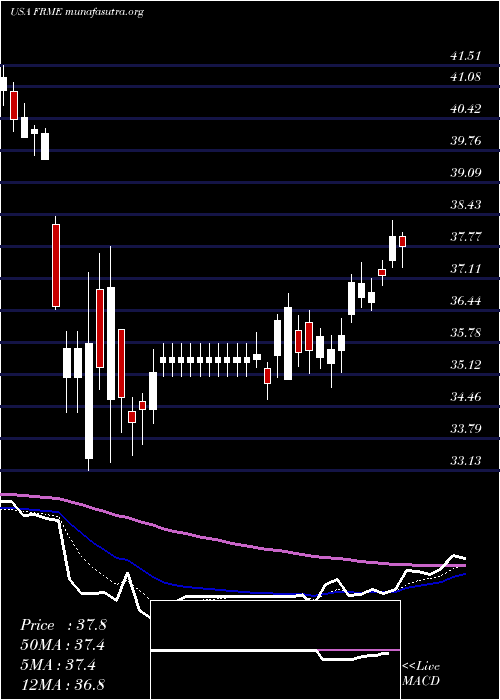Select the 39.76 price axis label
Screen dimensions: 500x700
(x=466, y=141)
